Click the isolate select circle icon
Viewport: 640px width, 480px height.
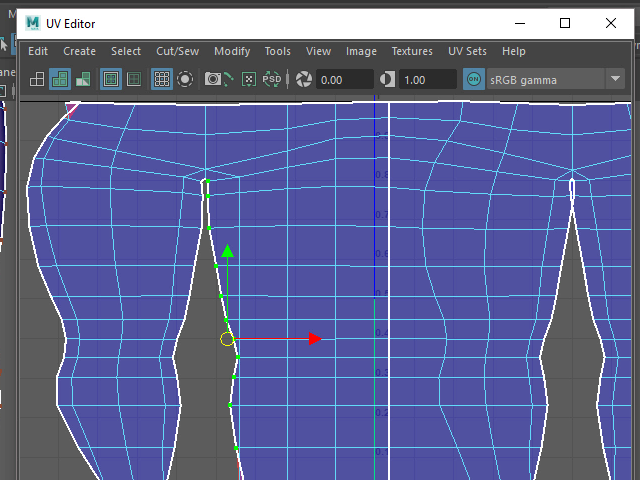(185, 79)
